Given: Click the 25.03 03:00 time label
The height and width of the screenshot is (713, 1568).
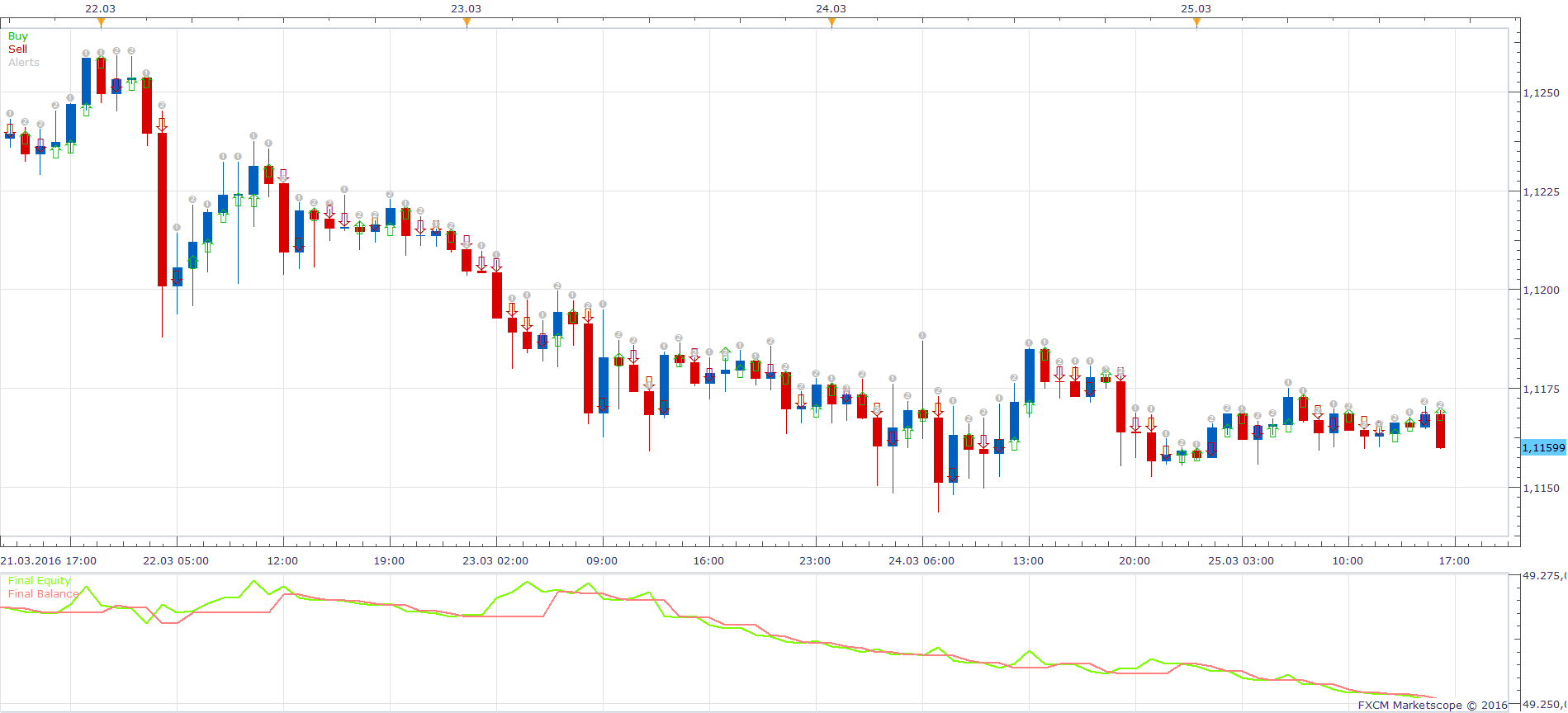Looking at the screenshot, I should 1241,561.
